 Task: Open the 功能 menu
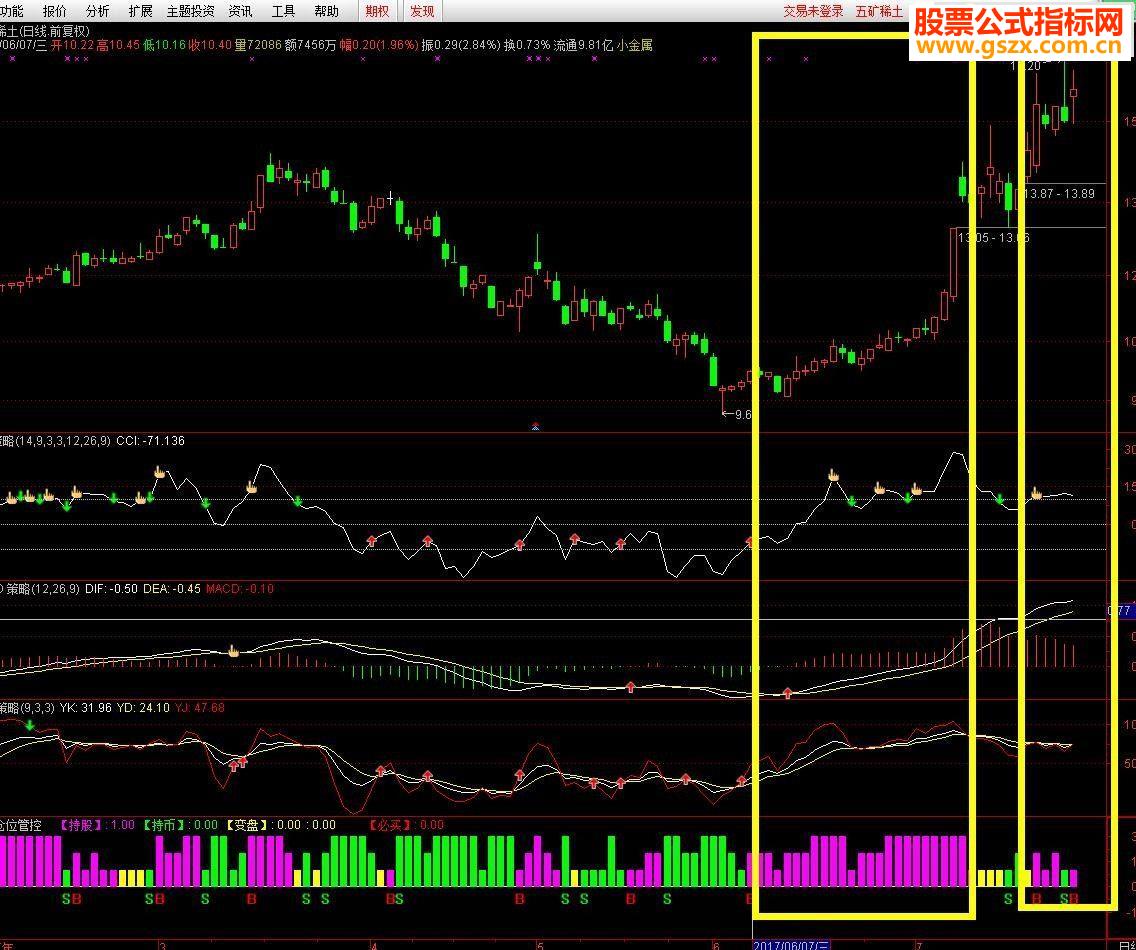point(11,11)
